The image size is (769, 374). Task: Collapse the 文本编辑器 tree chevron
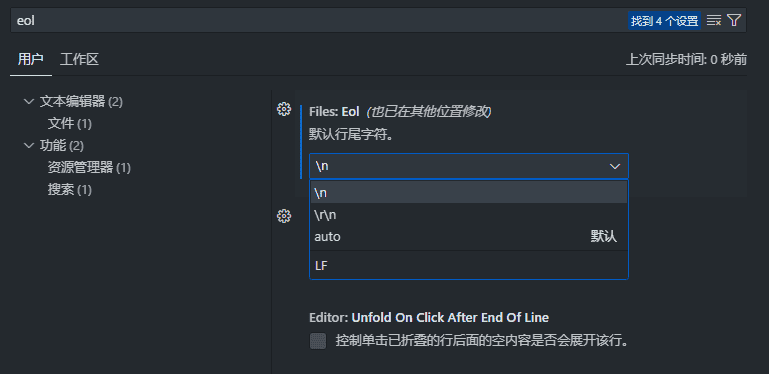click(x=29, y=102)
